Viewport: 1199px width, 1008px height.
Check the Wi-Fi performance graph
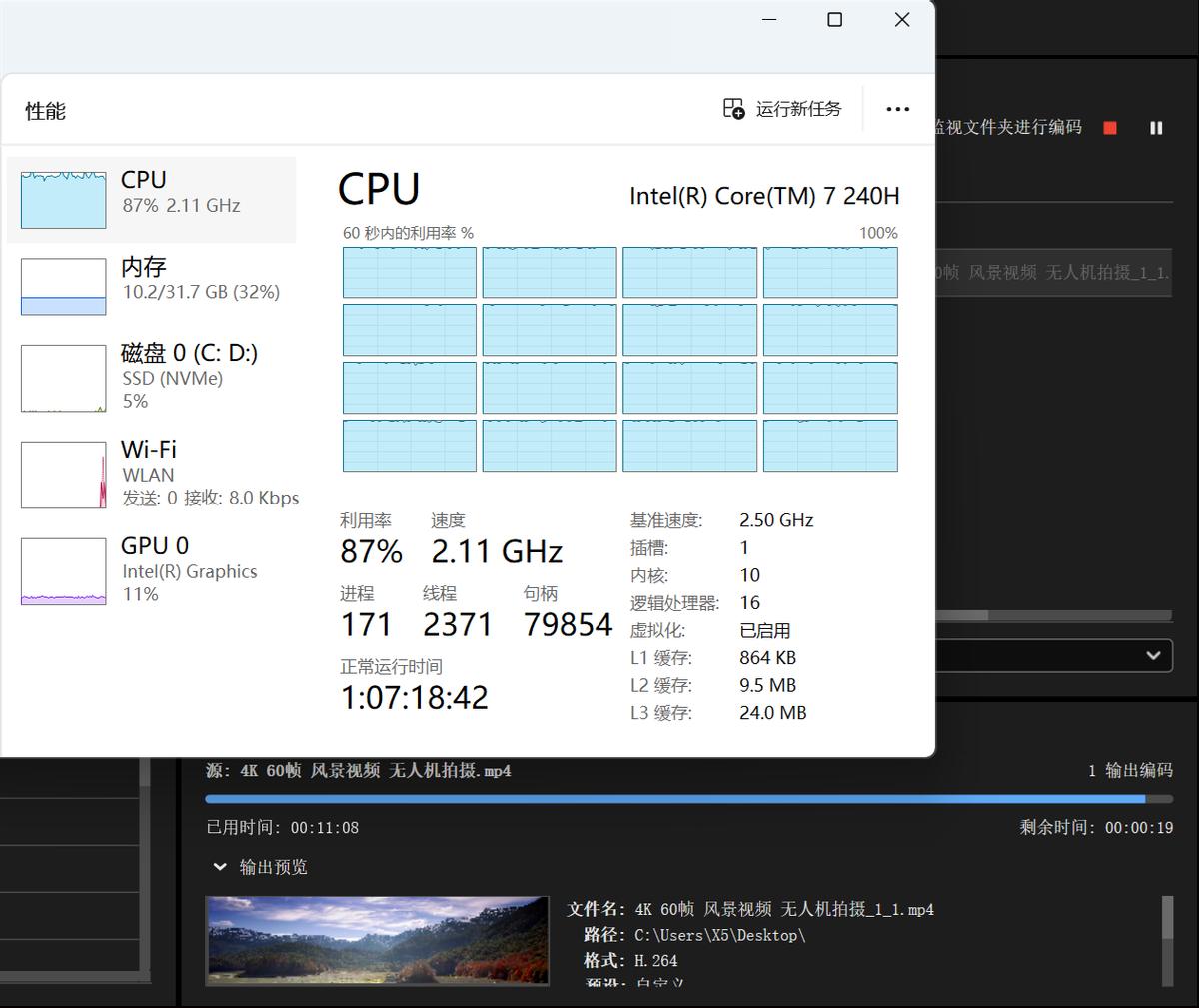150,475
